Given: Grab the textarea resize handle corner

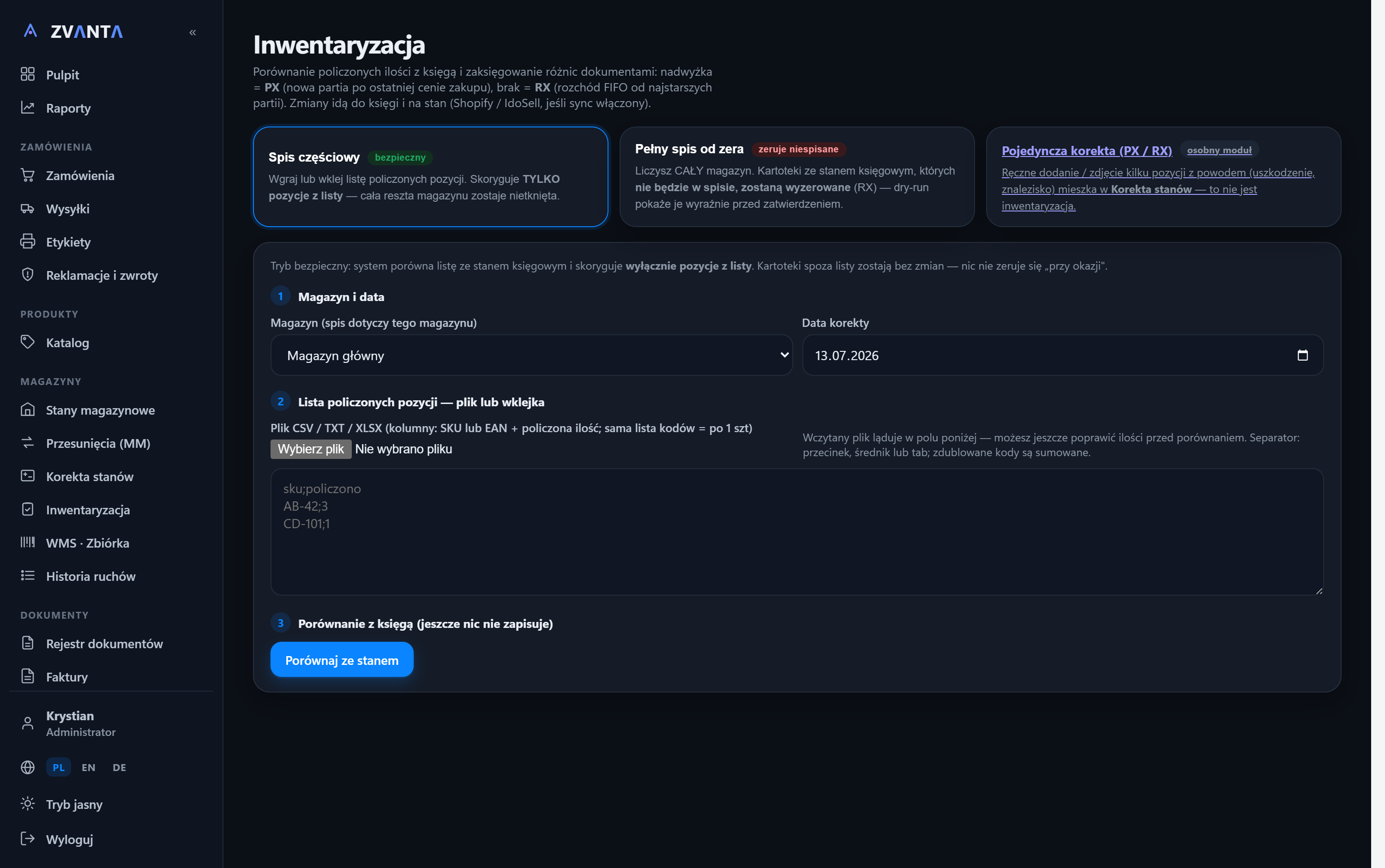Looking at the screenshot, I should coord(1319,591).
